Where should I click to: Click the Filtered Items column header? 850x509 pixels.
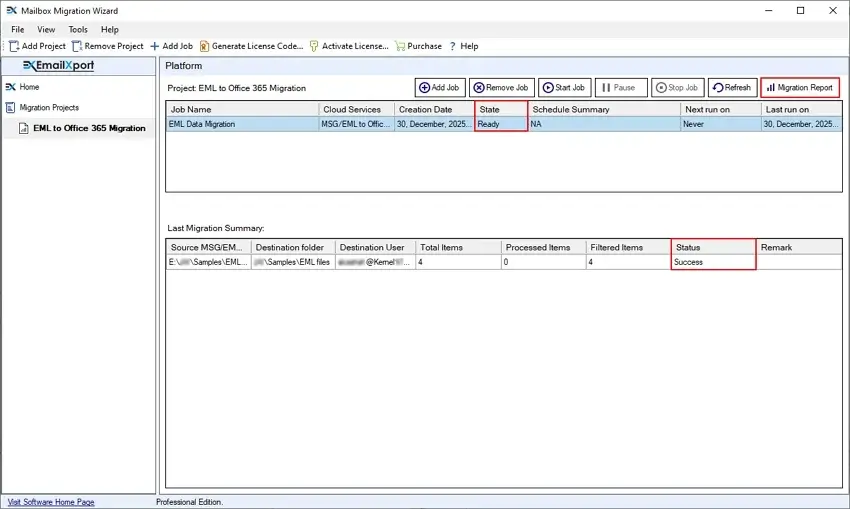pyautogui.click(x=629, y=247)
